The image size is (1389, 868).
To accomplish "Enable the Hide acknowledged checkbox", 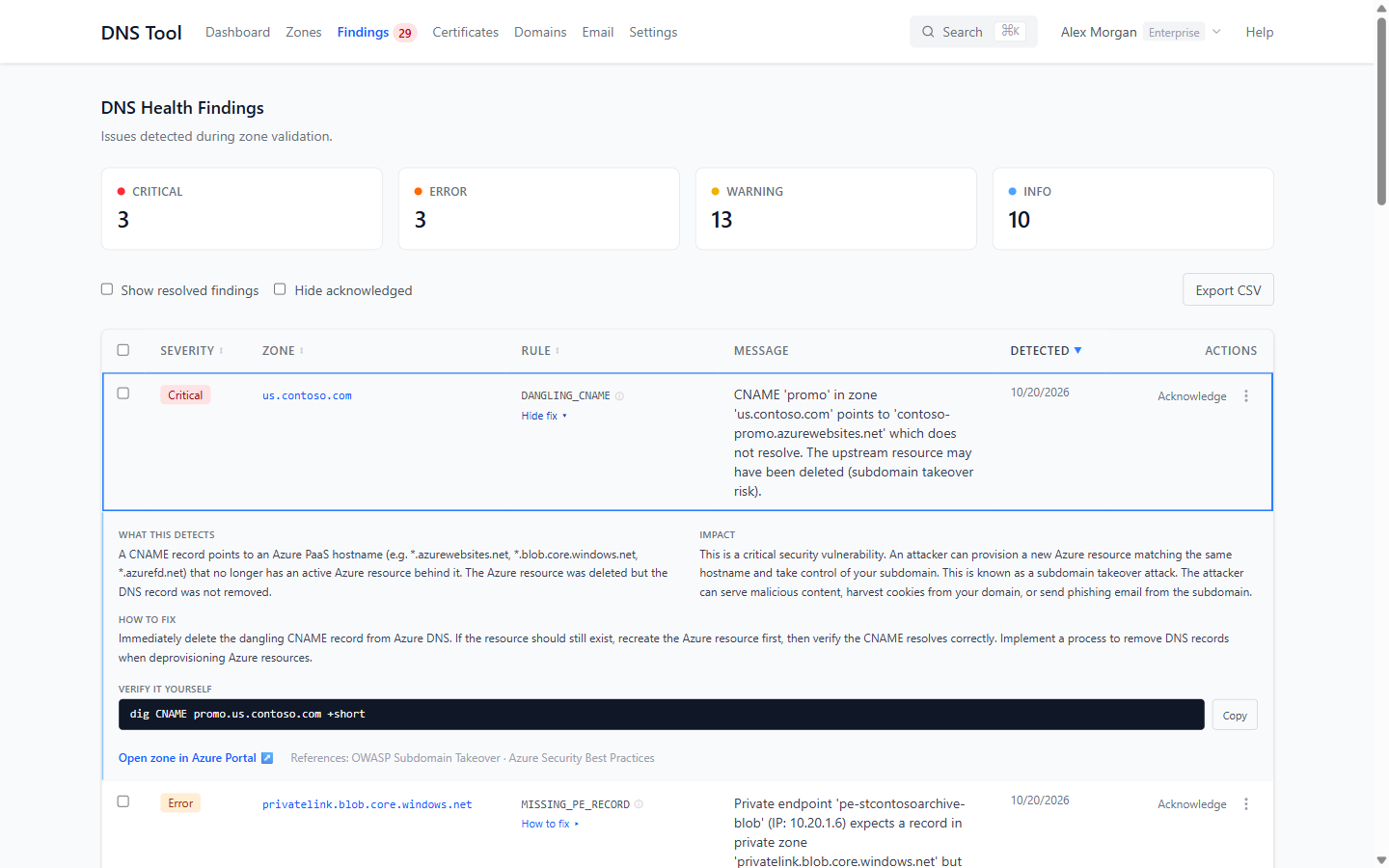I will tap(280, 289).
